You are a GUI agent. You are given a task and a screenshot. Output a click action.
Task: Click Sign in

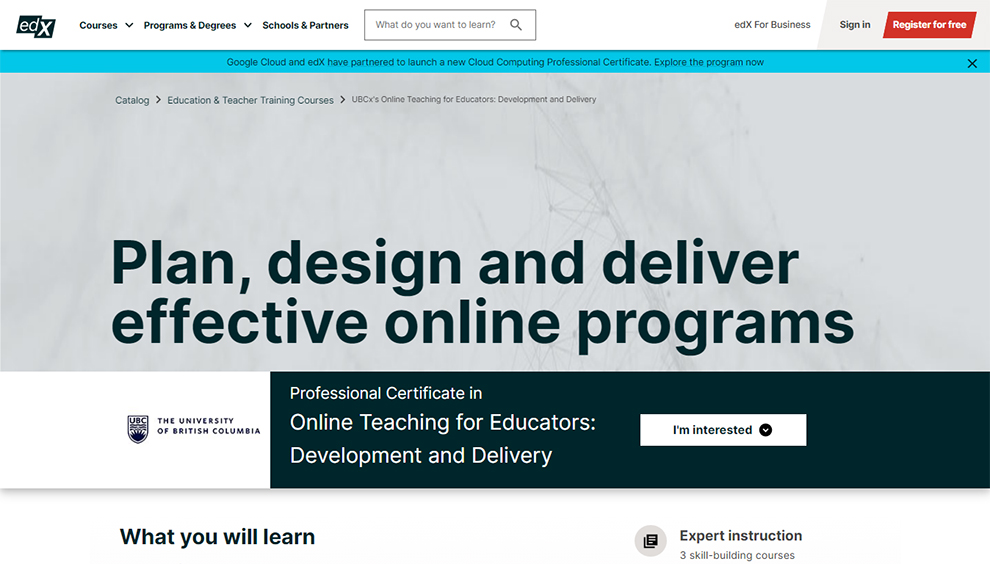tap(855, 25)
